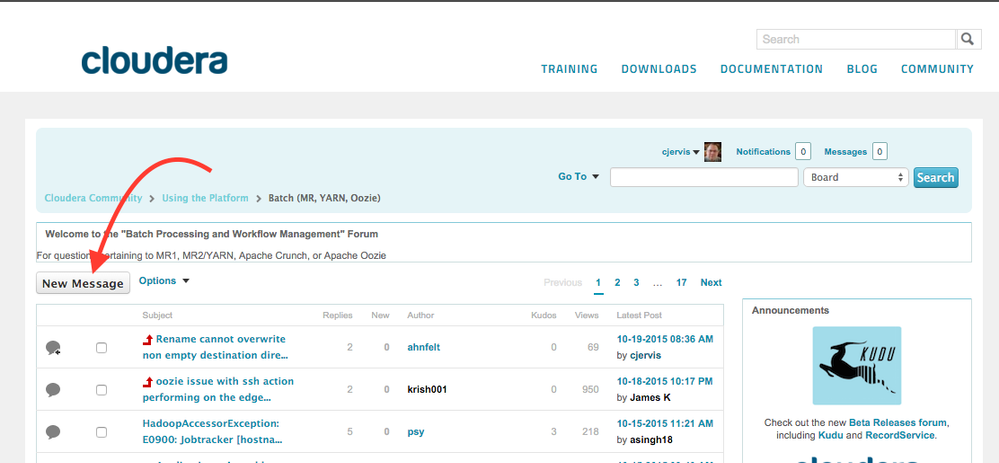Open latest post dated 10-15-2015 11:21 AM
The width and height of the screenshot is (999, 463).
(665, 424)
